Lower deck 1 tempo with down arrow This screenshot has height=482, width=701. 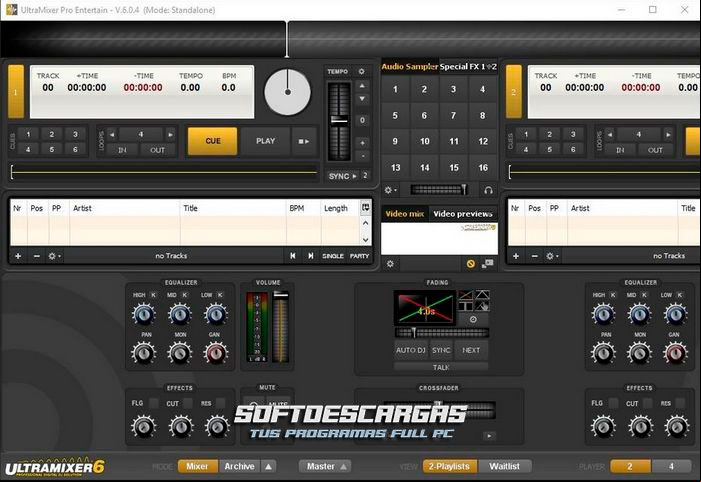363,98
